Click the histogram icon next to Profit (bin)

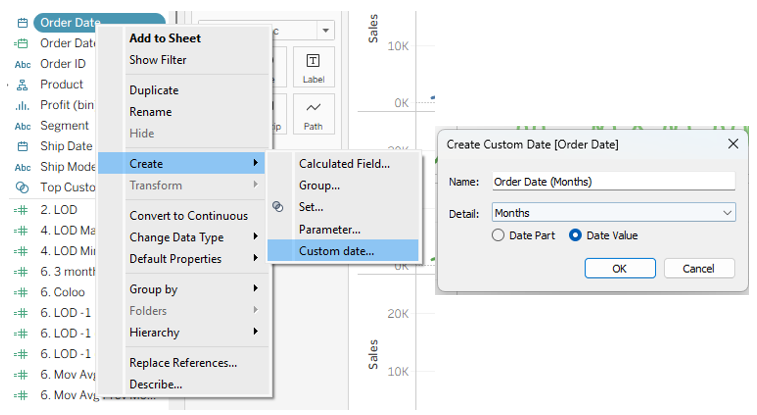(23, 105)
